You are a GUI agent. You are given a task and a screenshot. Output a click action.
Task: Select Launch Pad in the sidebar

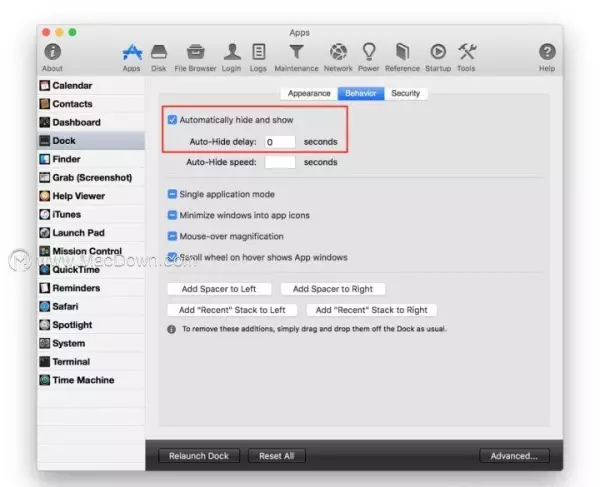coord(91,233)
